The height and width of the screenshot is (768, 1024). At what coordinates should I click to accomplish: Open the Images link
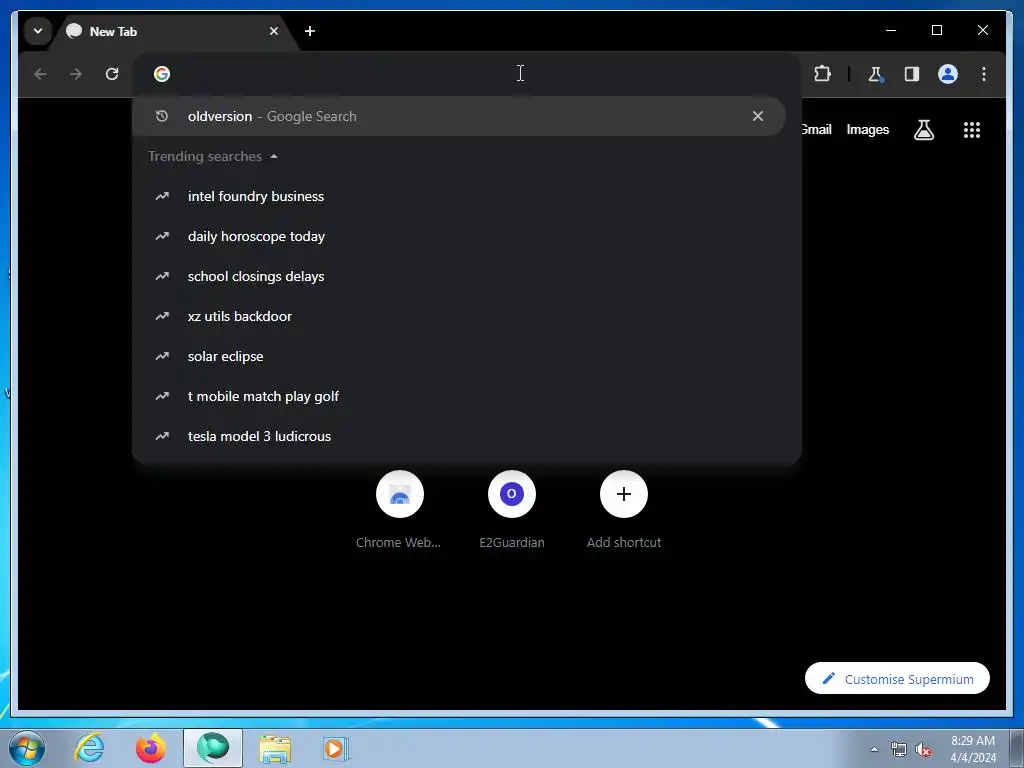click(867, 129)
